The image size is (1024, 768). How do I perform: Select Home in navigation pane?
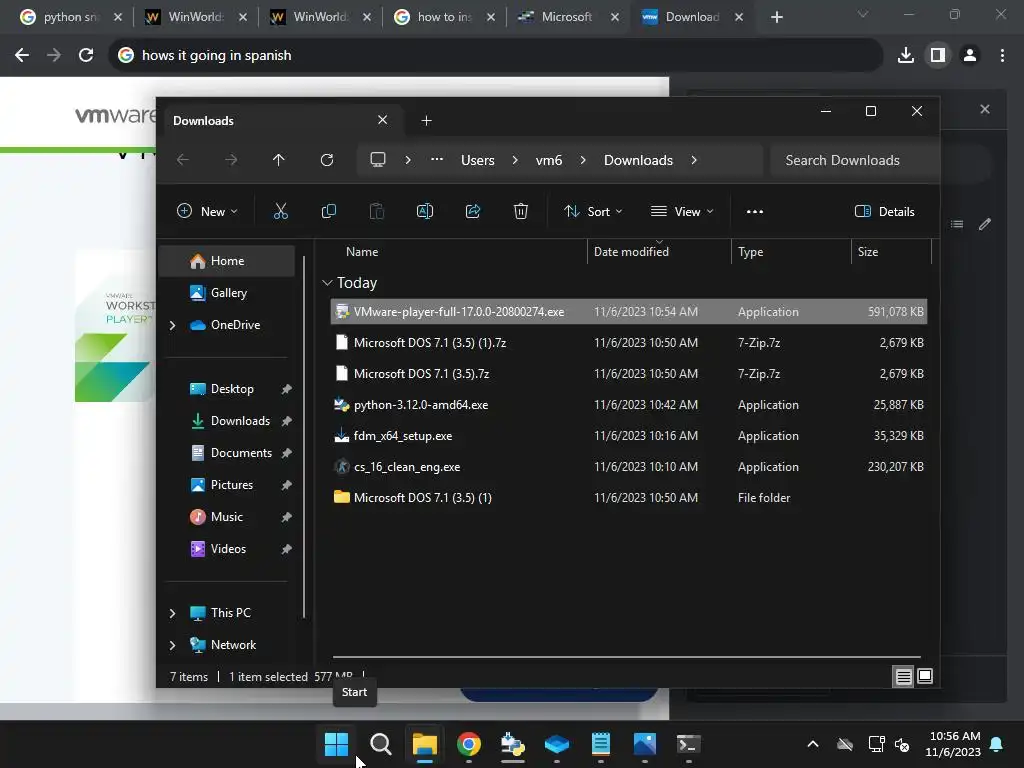coord(227,261)
